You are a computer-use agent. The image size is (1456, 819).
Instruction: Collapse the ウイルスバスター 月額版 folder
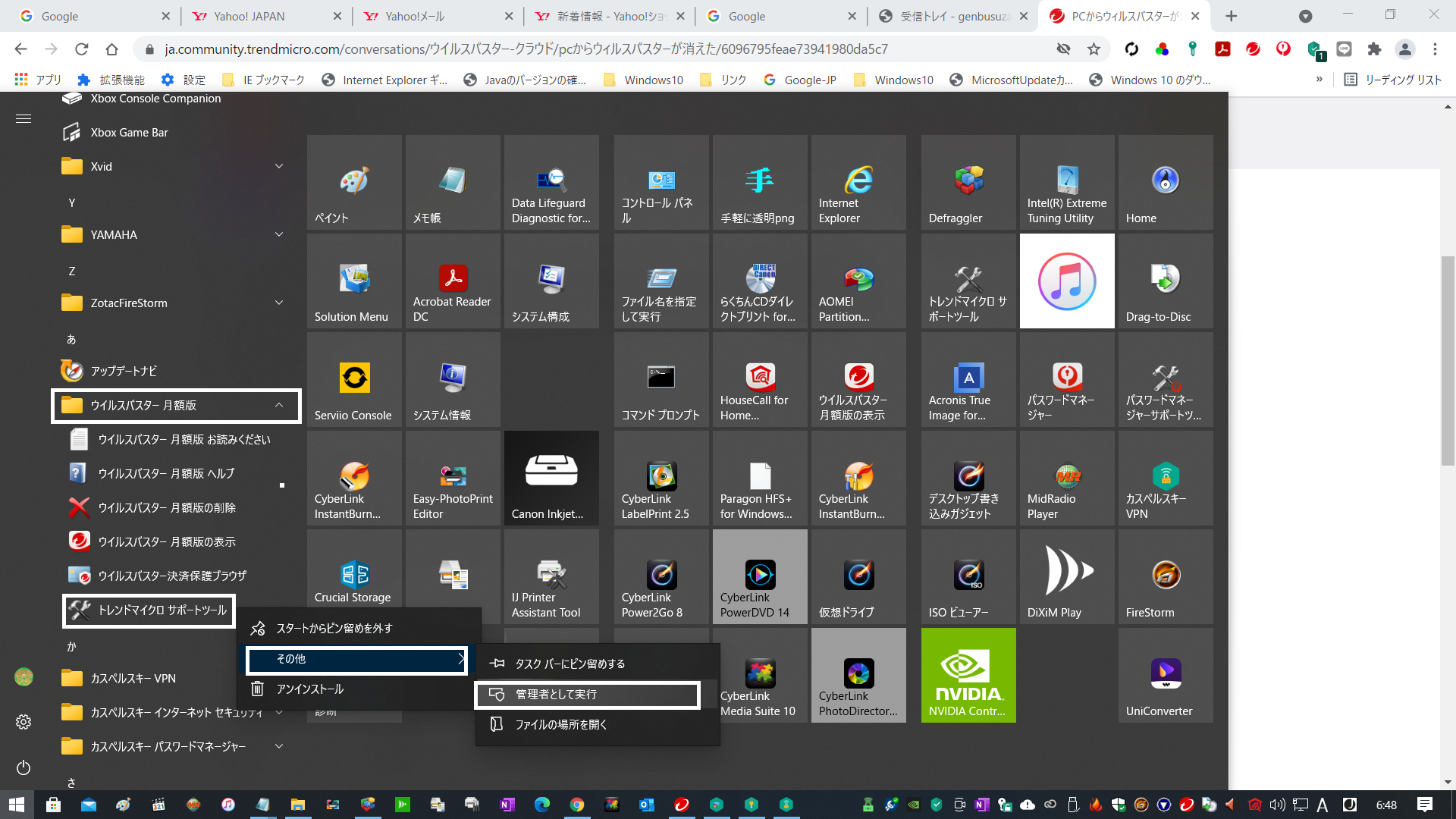(x=279, y=406)
